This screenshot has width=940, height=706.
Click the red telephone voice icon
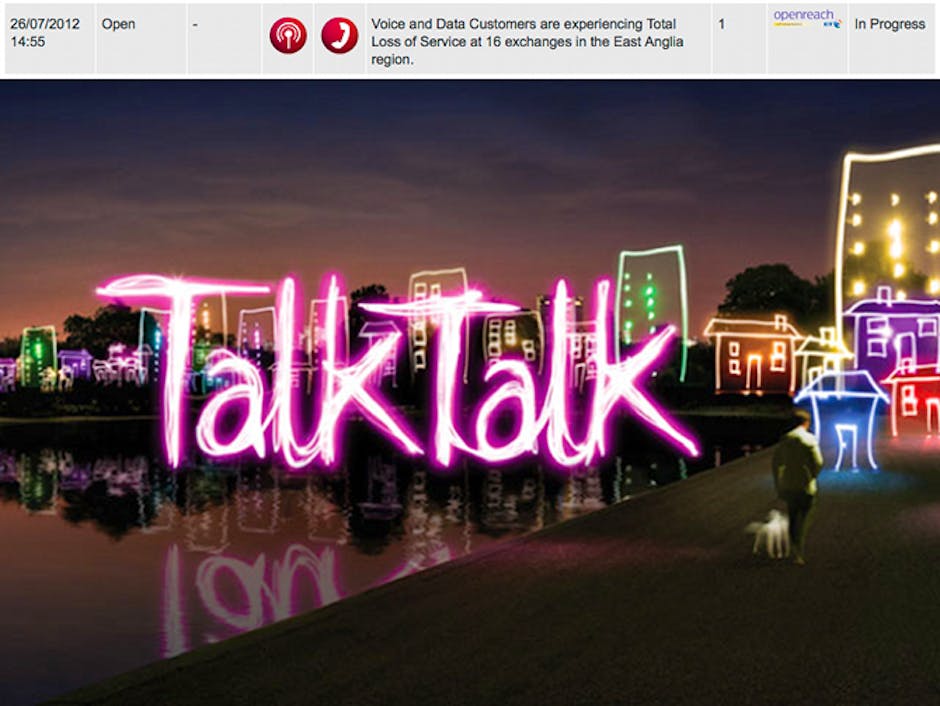point(339,37)
